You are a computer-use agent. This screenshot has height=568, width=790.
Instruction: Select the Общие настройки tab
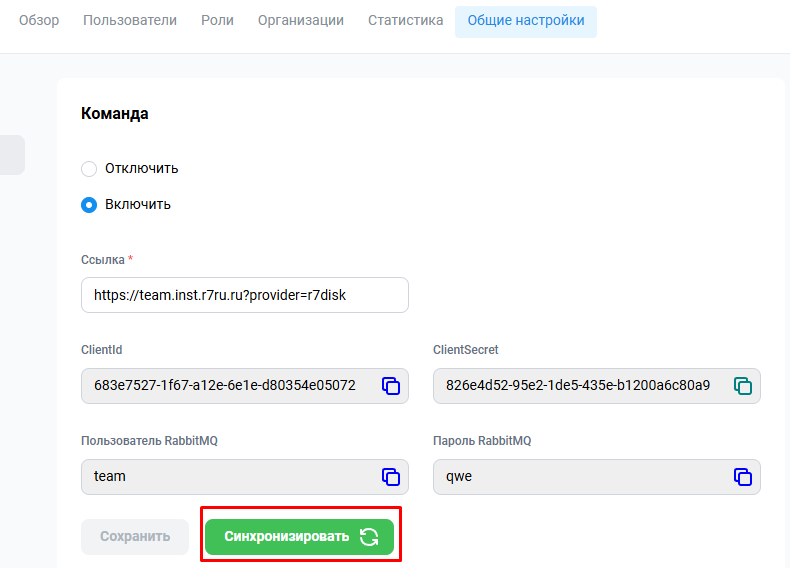pyautogui.click(x=525, y=21)
